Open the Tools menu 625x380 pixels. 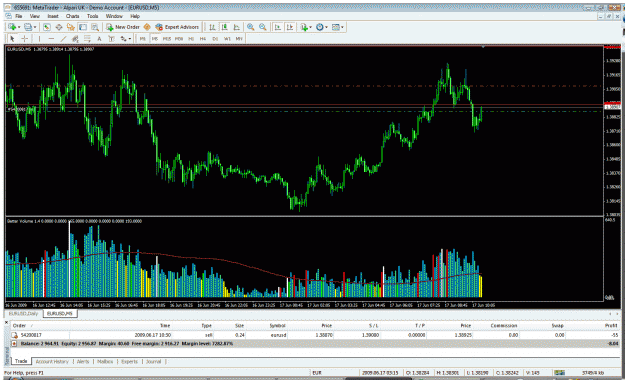pos(92,16)
